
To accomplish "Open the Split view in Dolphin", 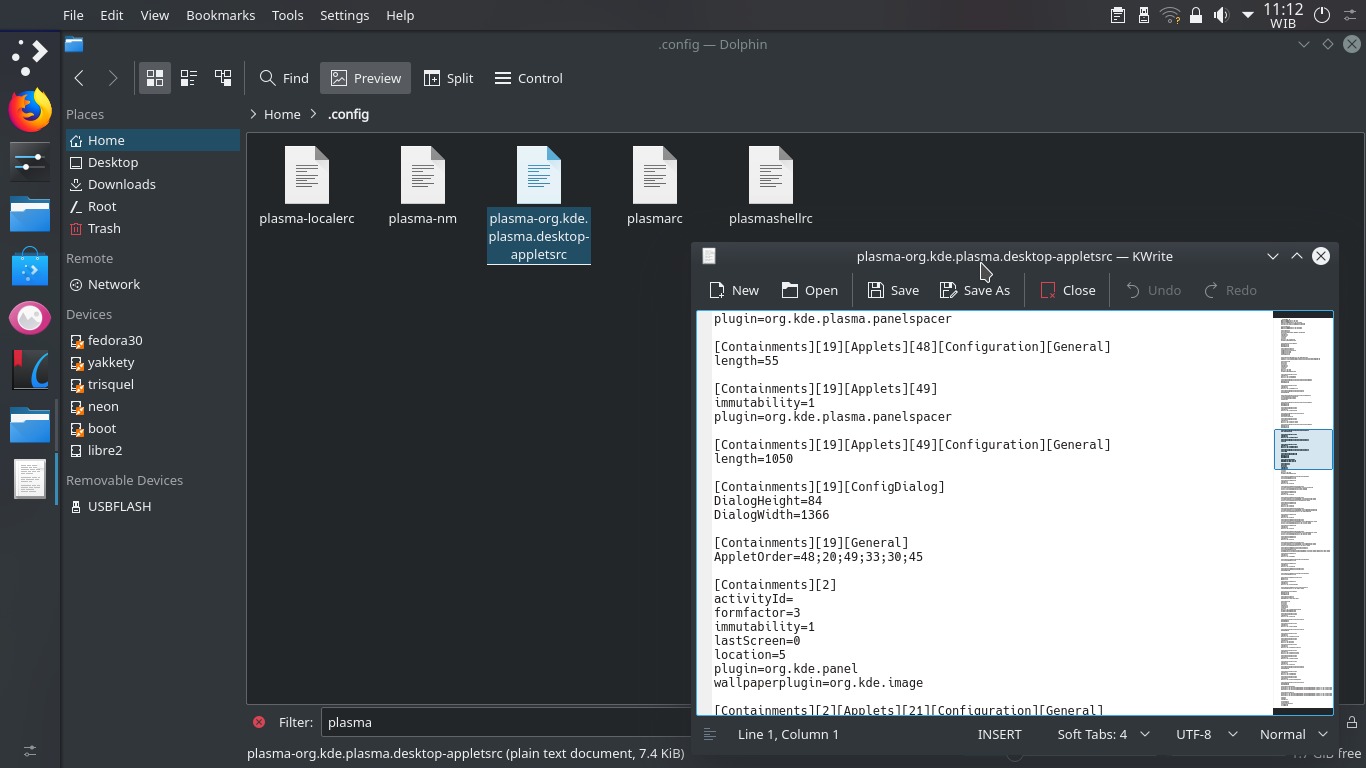I will 448,78.
